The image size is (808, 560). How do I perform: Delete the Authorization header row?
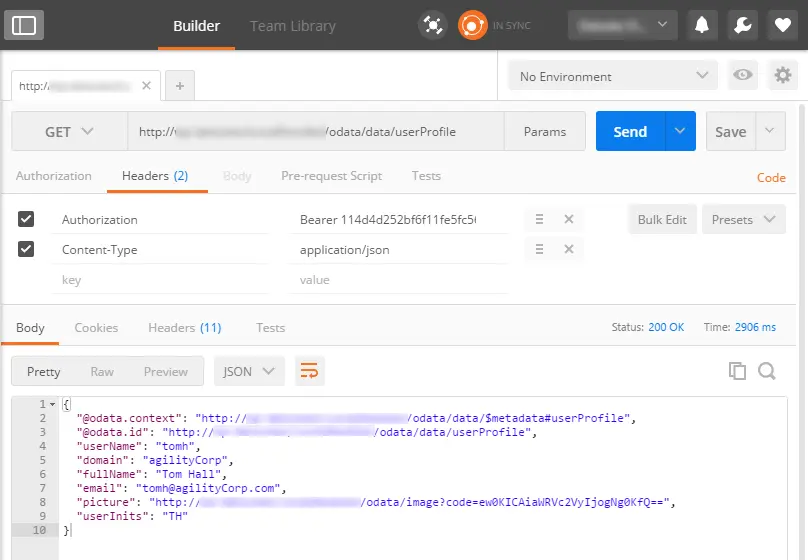(x=568, y=219)
